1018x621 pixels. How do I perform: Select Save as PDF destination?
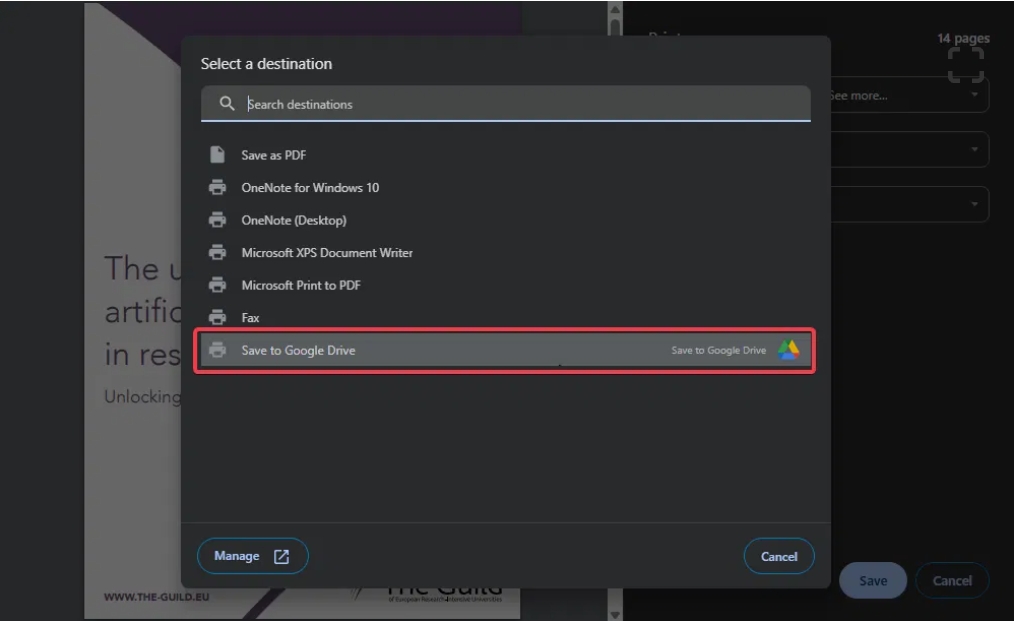274,155
